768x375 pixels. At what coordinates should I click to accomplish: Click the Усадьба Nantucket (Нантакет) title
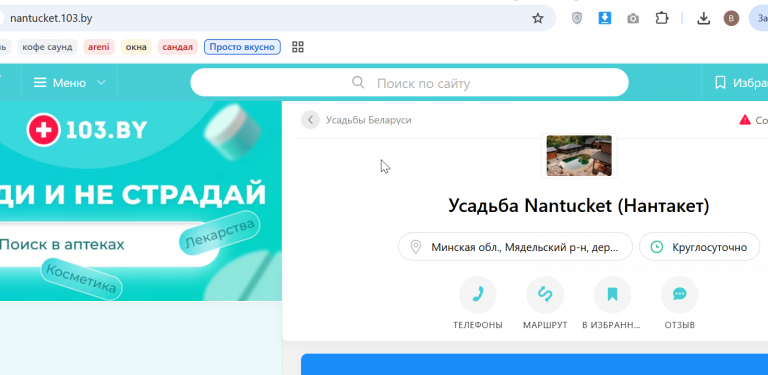[x=578, y=206]
